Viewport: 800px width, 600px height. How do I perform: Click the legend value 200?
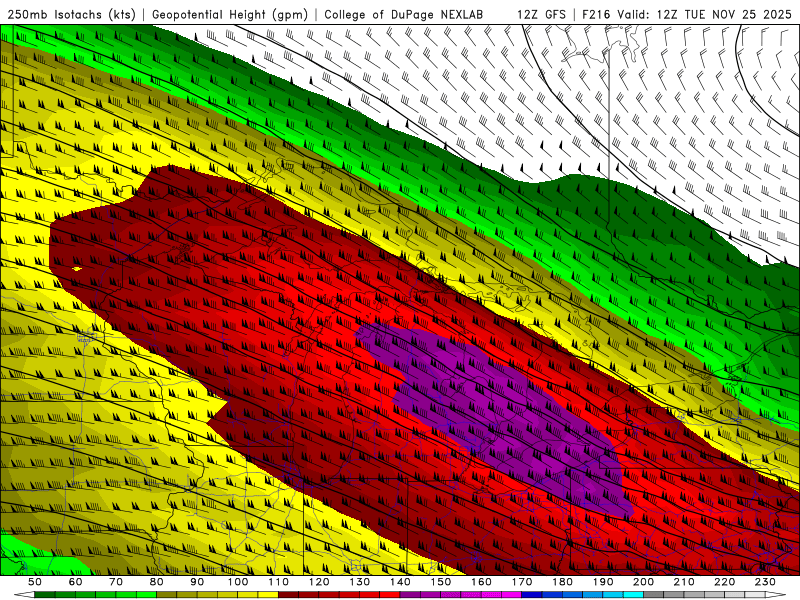(x=644, y=582)
